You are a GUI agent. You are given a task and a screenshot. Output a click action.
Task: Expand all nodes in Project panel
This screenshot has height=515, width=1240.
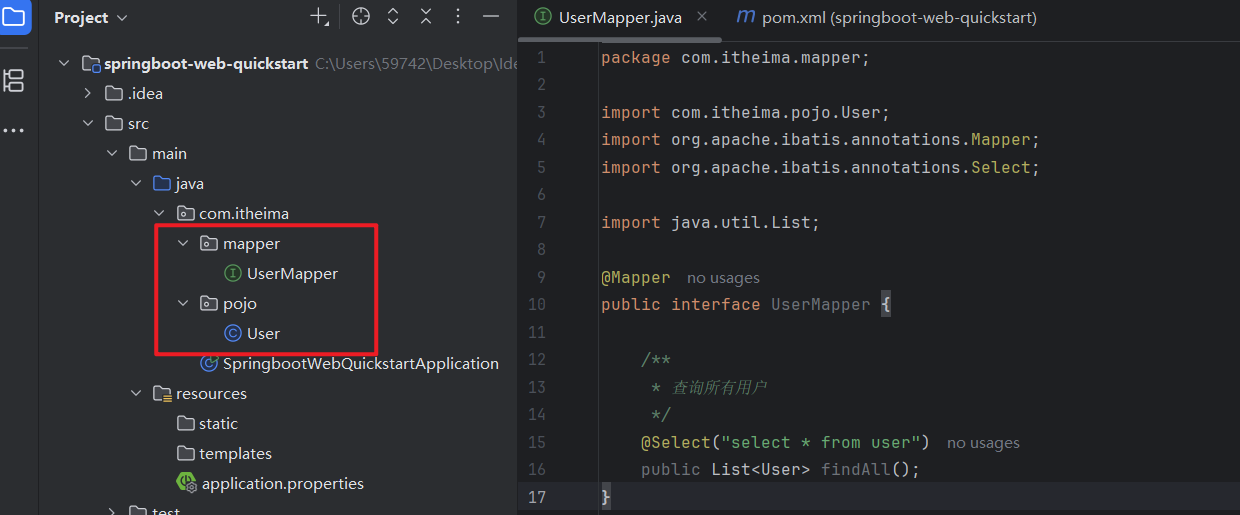(x=393, y=17)
